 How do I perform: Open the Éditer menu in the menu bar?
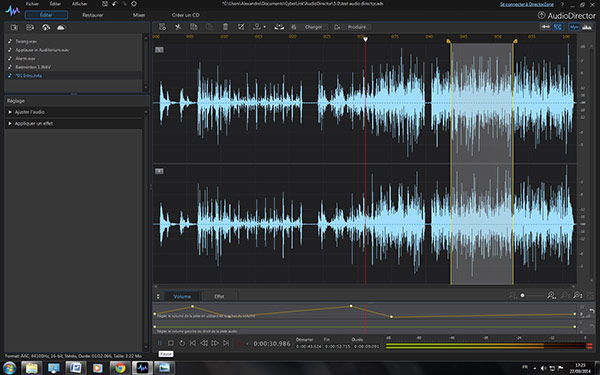click(x=55, y=4)
